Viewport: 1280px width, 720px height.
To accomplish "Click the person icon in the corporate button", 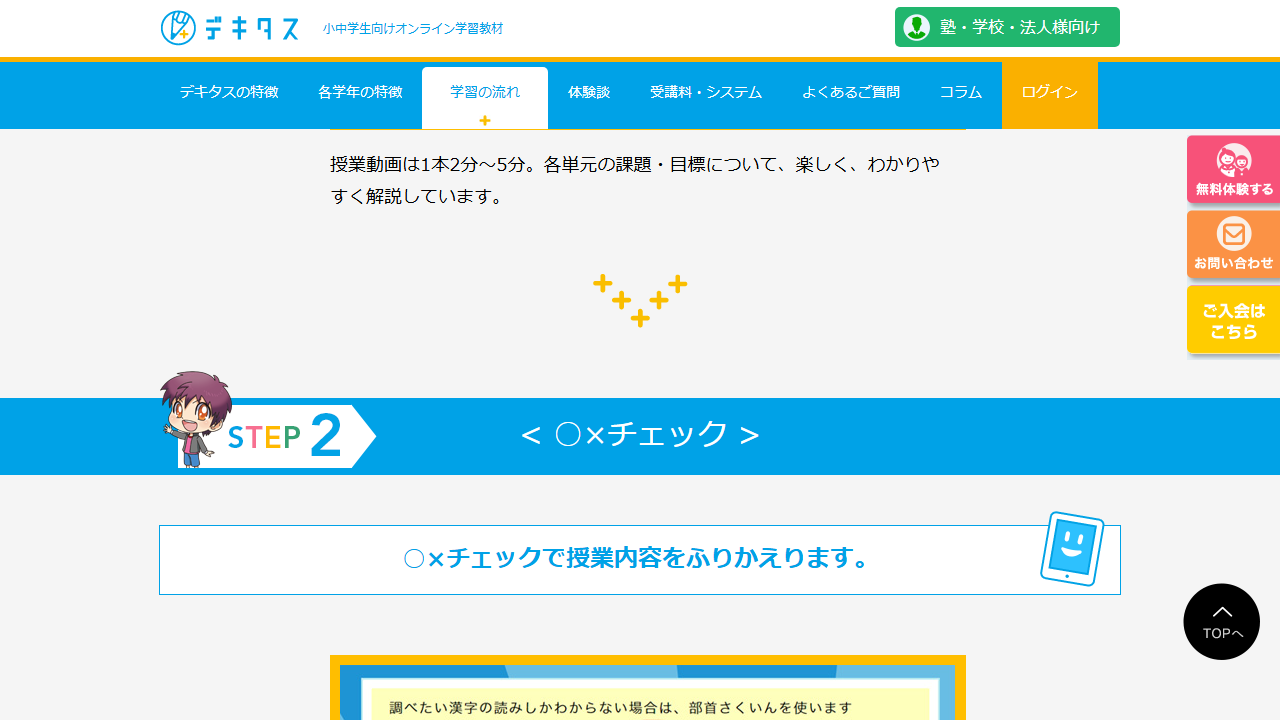I will coord(917,27).
